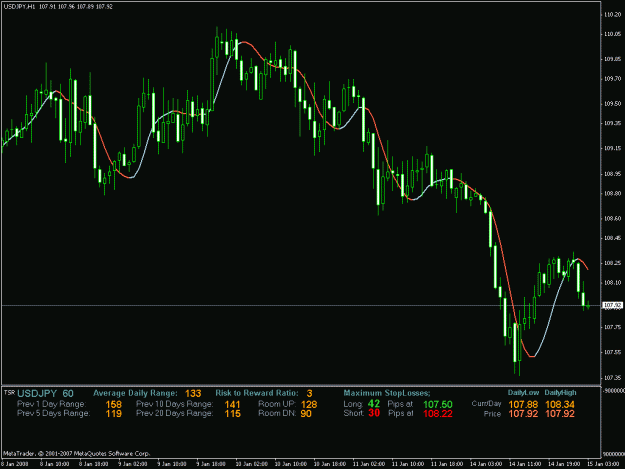
Task: Click the 110.05 price axis label
Action: click(x=613, y=34)
